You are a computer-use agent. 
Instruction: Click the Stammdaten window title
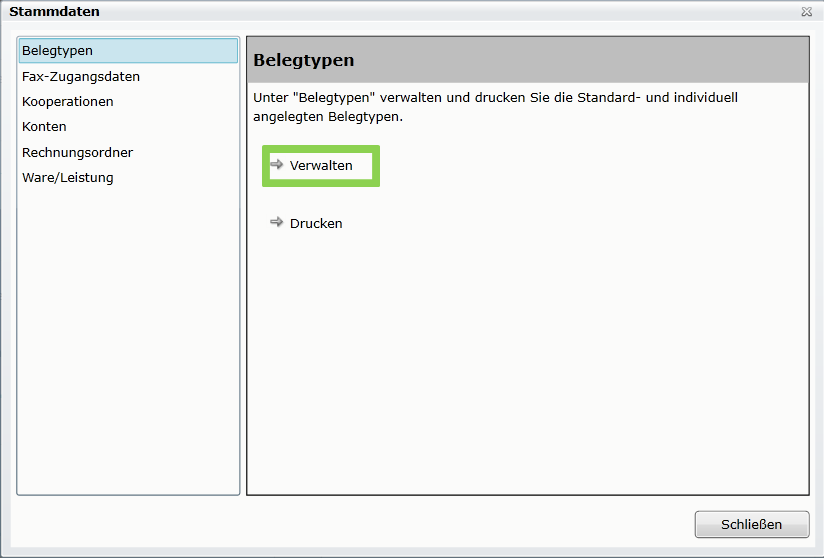54,12
